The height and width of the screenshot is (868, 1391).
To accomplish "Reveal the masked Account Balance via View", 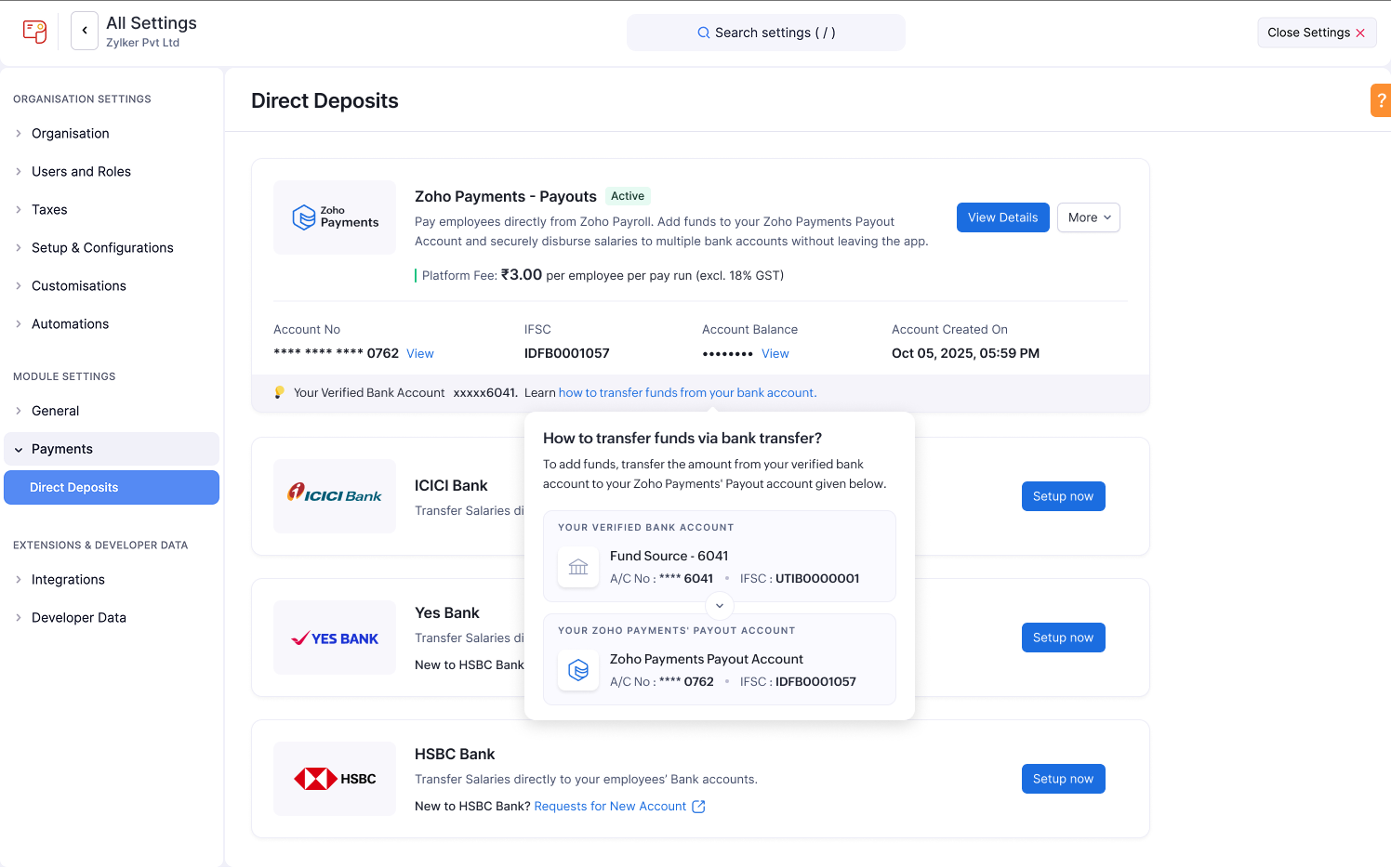I will (x=775, y=353).
